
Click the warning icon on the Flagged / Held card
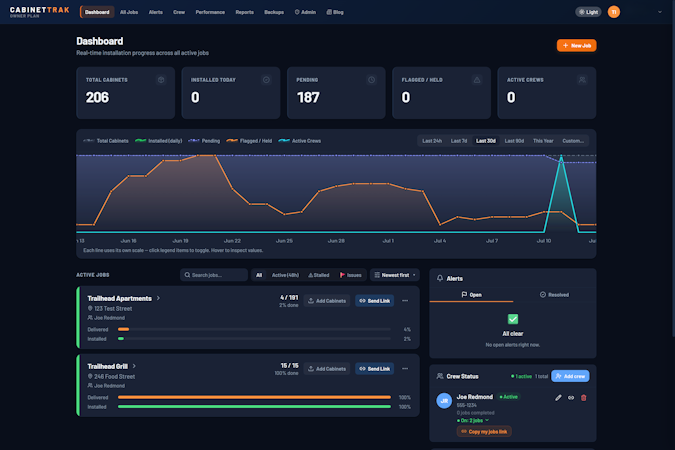[477, 80]
